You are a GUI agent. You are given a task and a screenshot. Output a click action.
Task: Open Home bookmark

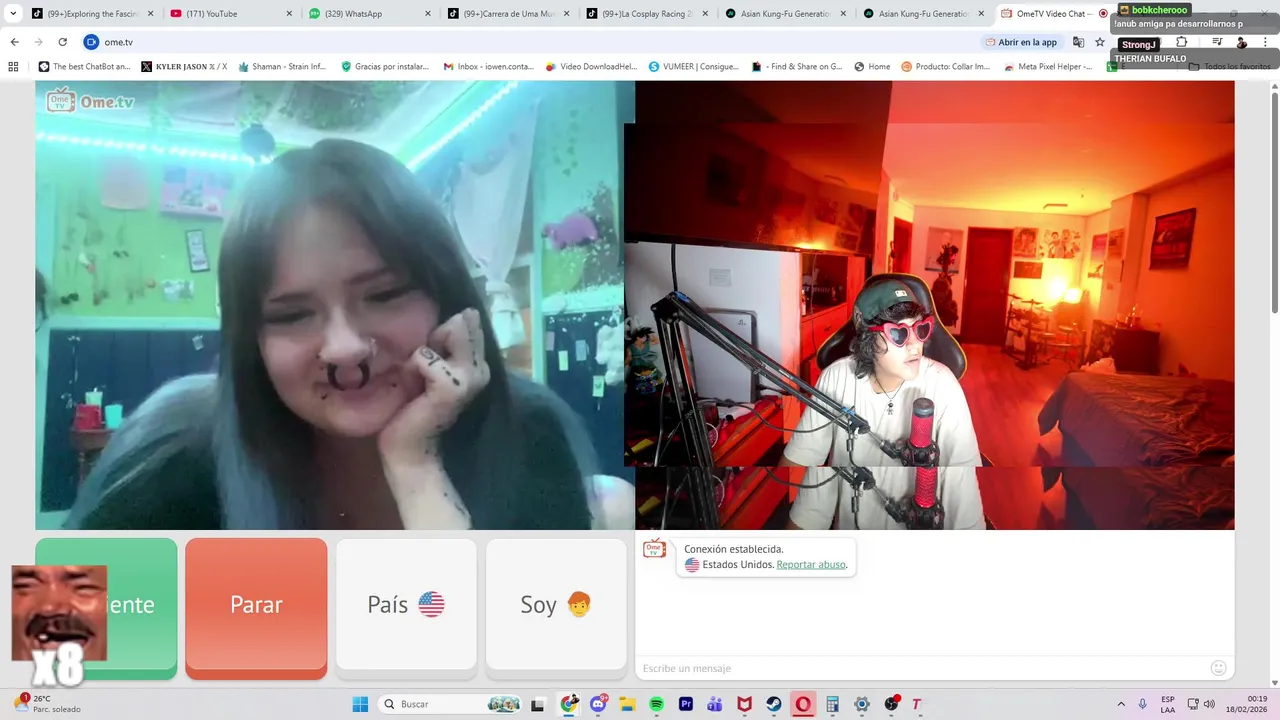pyautogui.click(x=872, y=66)
